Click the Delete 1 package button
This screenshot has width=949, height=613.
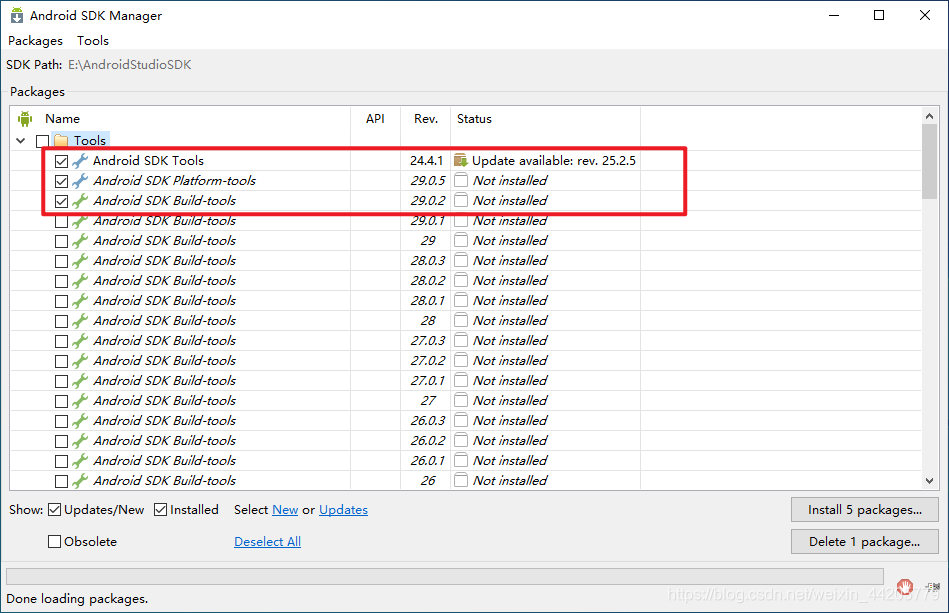click(865, 542)
